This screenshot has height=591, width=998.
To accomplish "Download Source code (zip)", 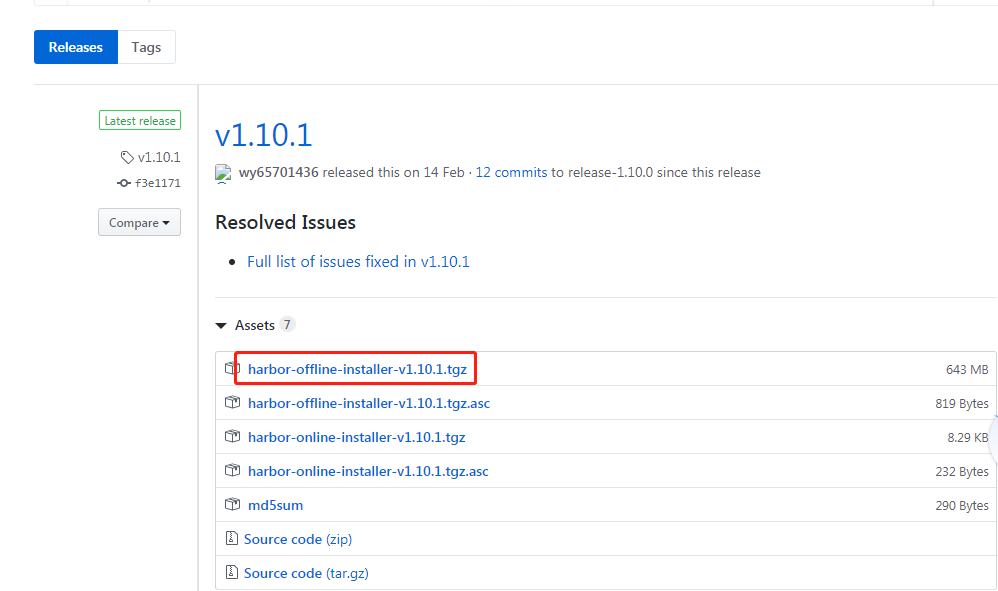I will click(x=298, y=539).
